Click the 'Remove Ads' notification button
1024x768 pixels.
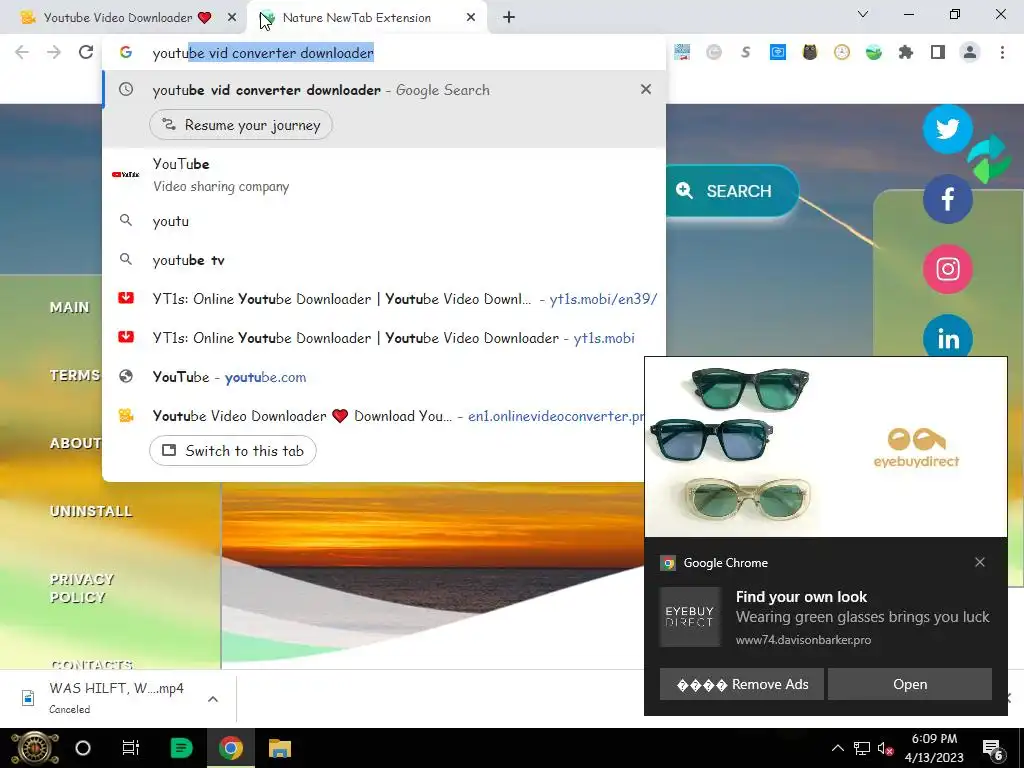(x=742, y=684)
